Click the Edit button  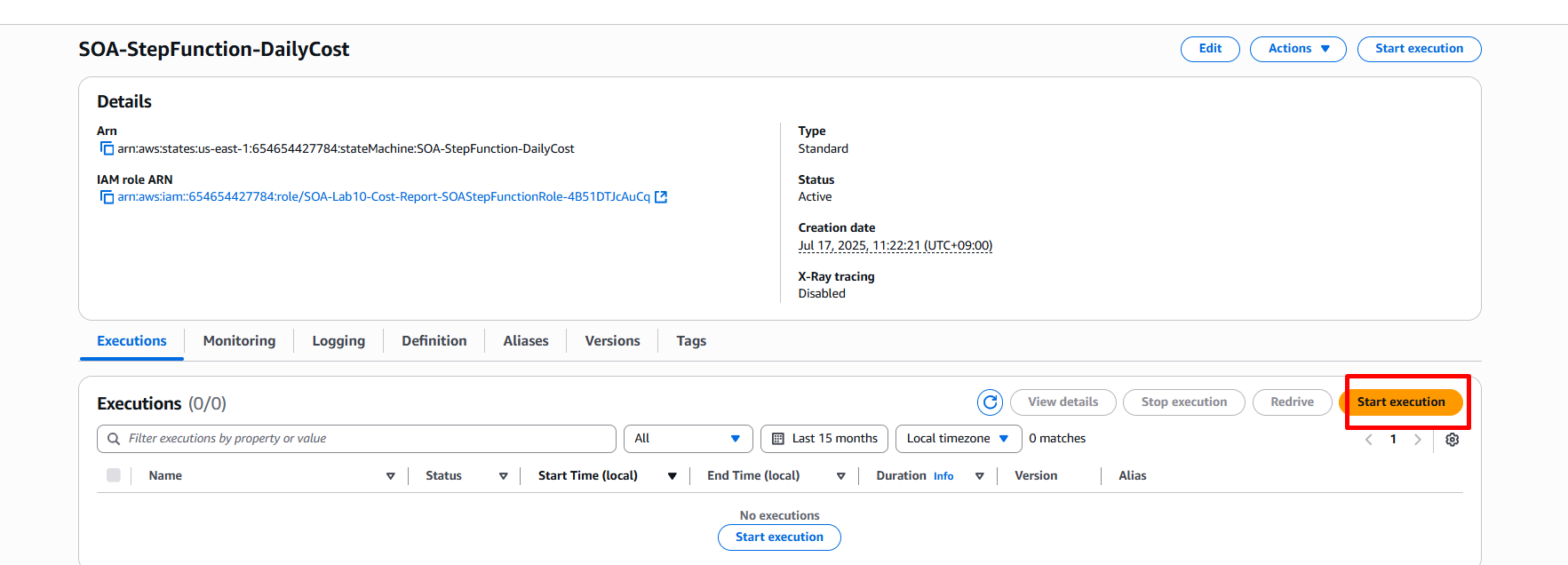[1209, 49]
